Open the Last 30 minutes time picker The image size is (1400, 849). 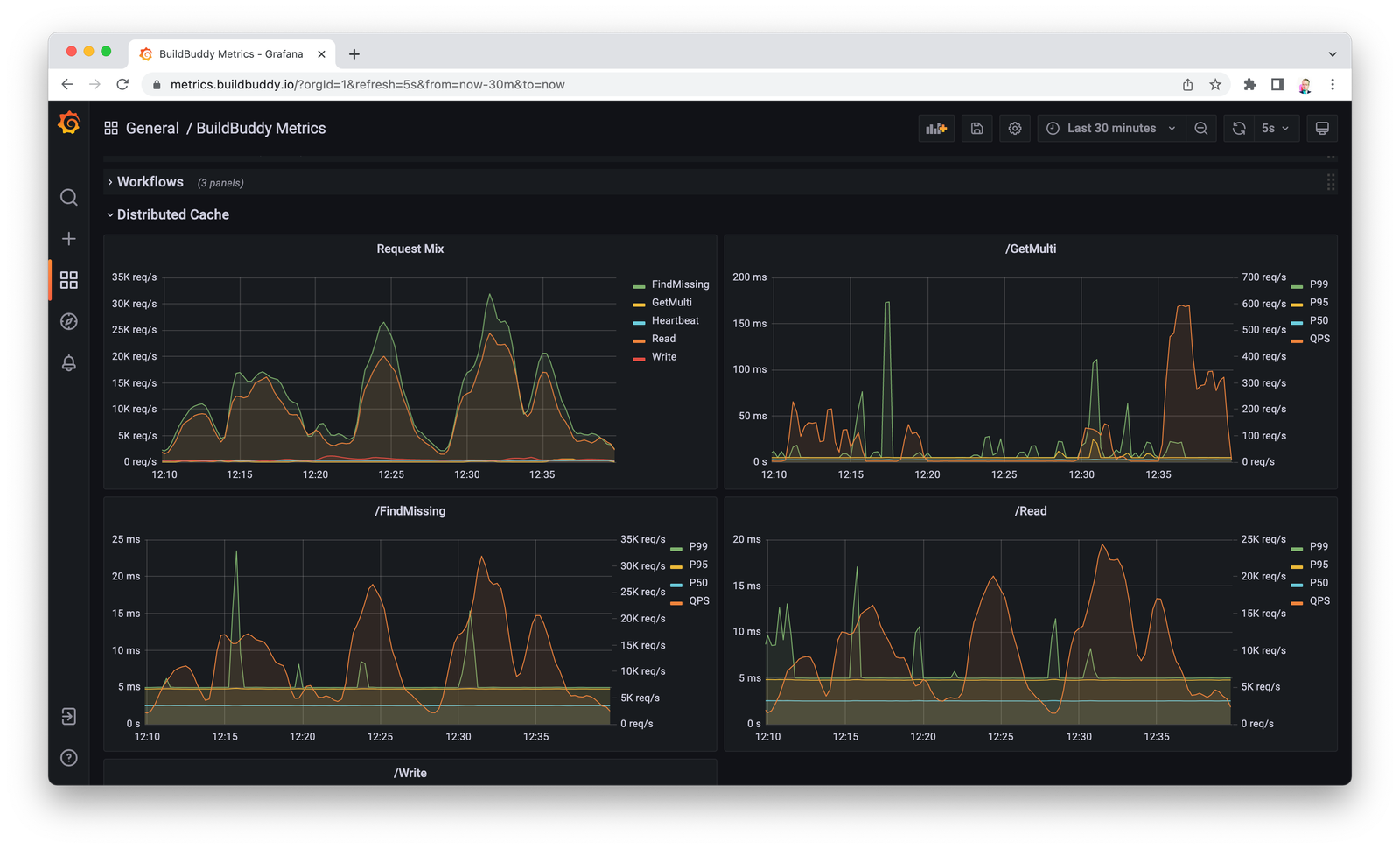(1111, 129)
